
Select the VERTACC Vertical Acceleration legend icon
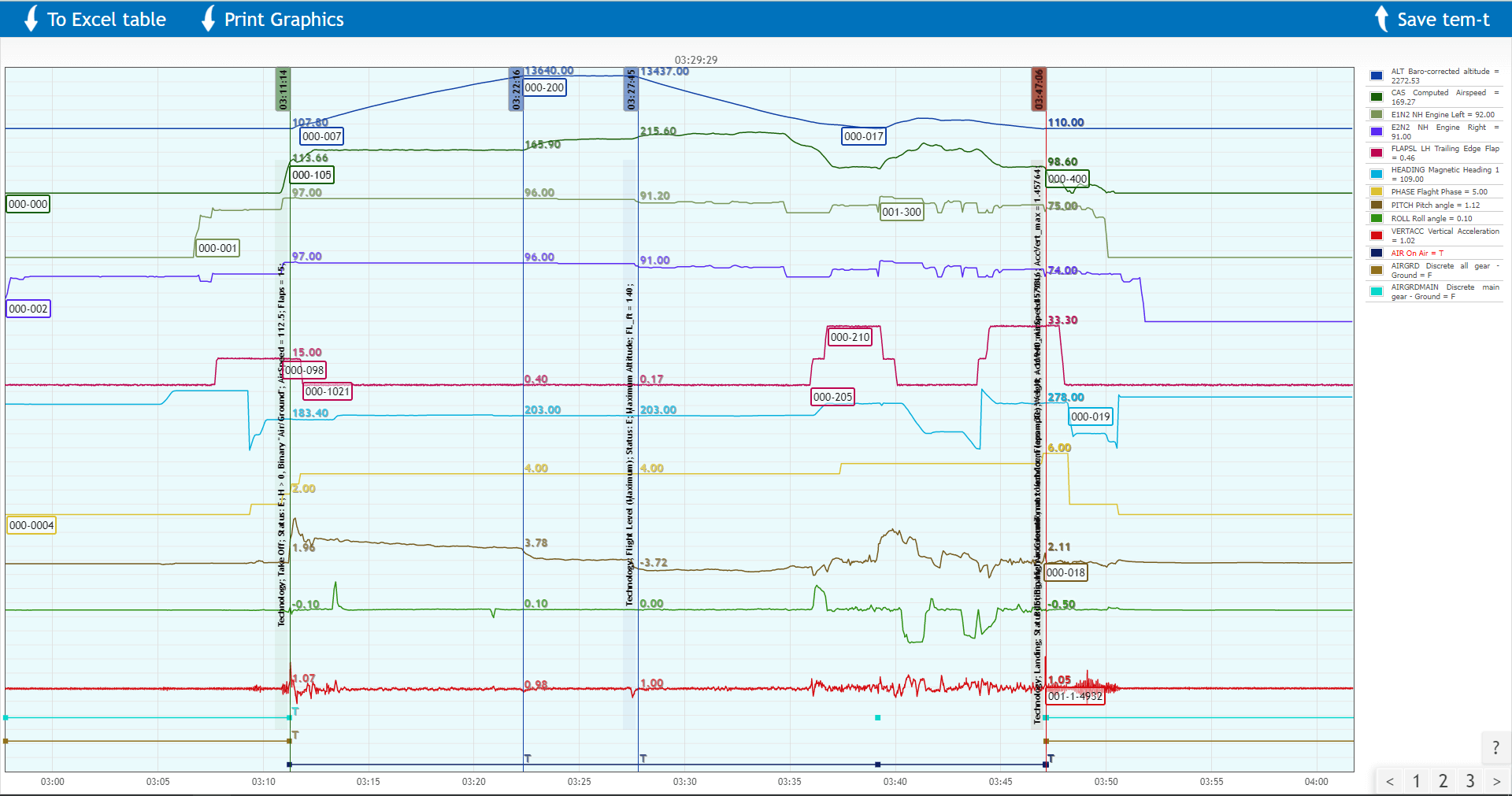coord(1376,234)
